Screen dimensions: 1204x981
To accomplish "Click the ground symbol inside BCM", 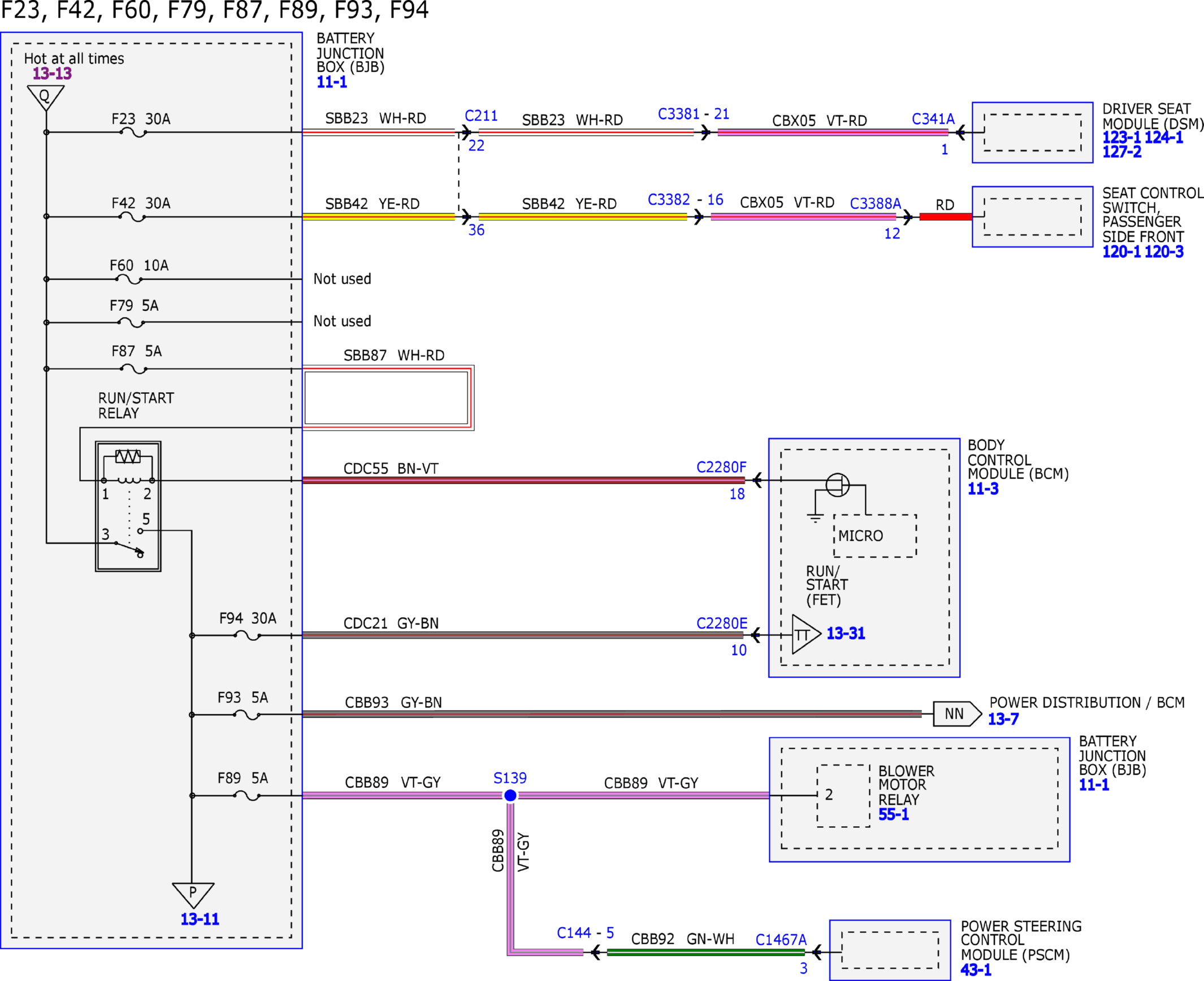I will 815,518.
